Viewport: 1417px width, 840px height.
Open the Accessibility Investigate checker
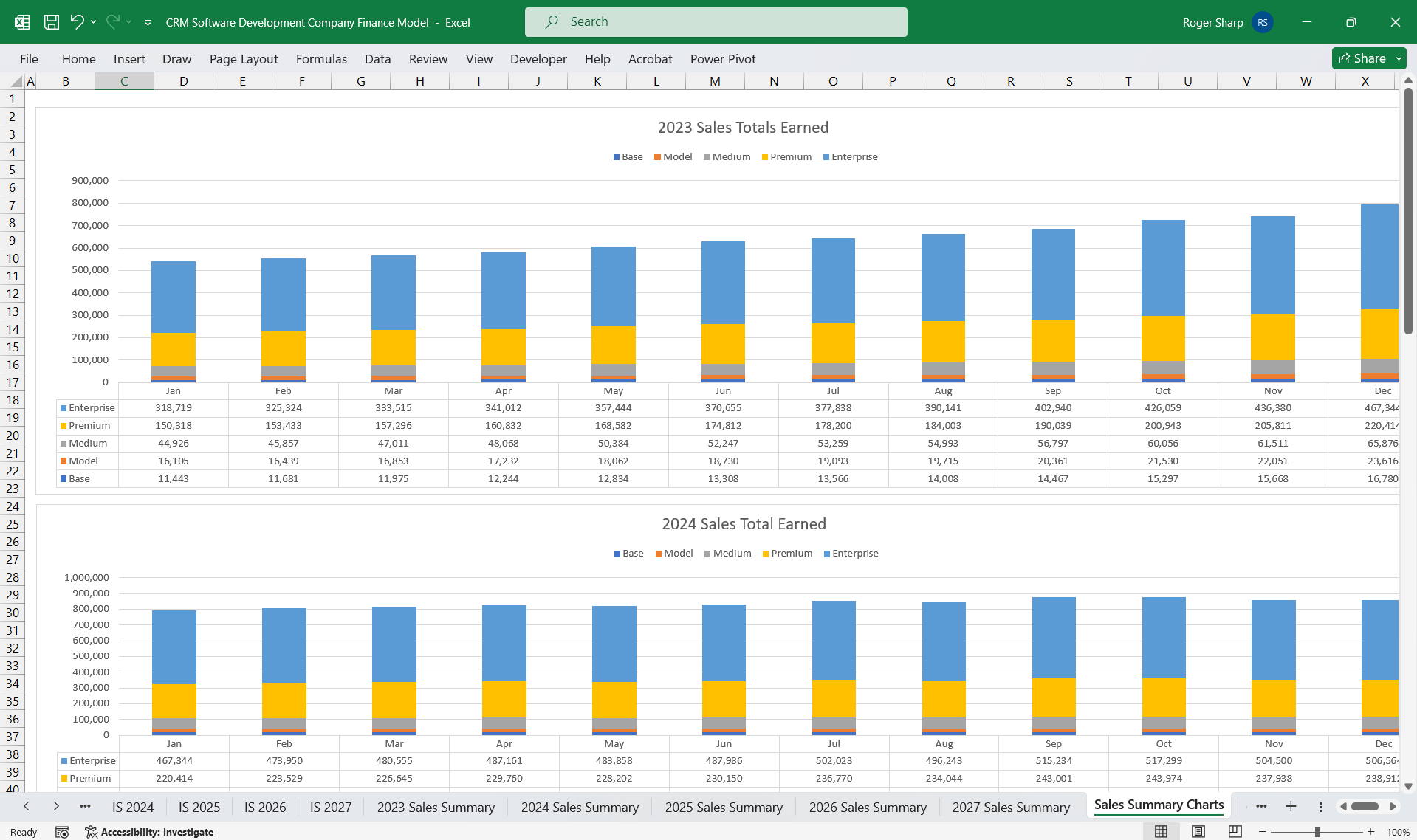[x=157, y=832]
